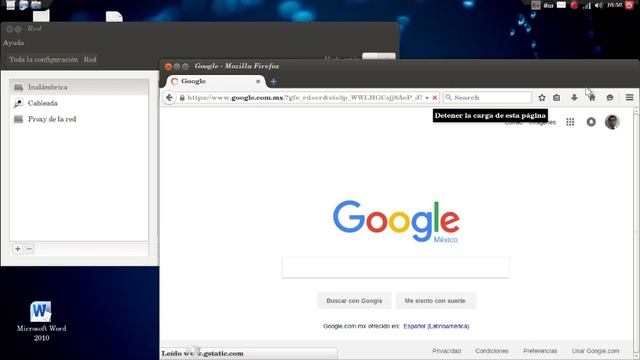Click into the Firefox address bar
This screenshot has width=640, height=360.
click(304, 98)
